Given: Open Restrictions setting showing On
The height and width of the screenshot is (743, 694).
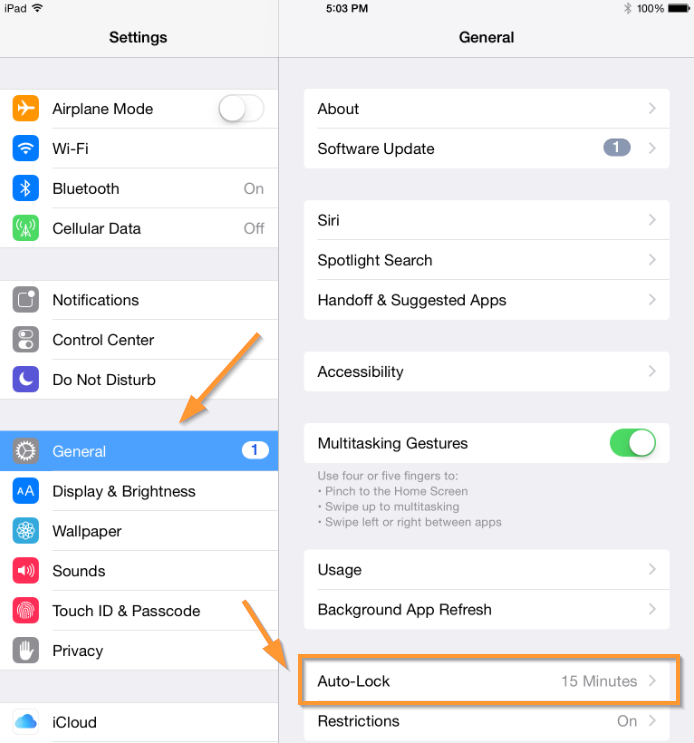Looking at the screenshot, I should click(487, 721).
